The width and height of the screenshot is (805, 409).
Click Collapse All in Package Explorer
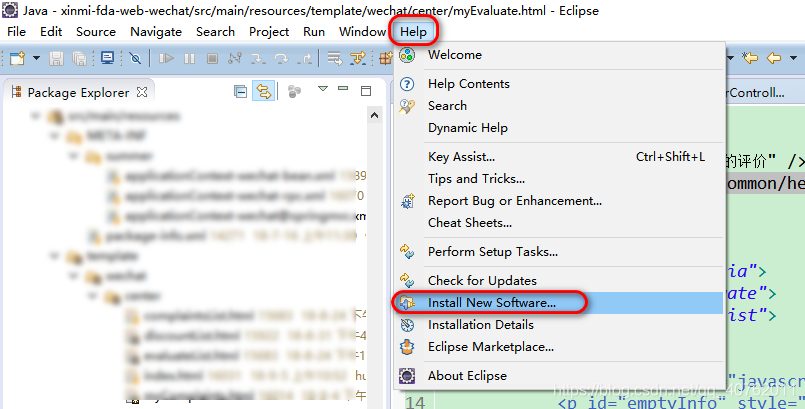(x=240, y=92)
